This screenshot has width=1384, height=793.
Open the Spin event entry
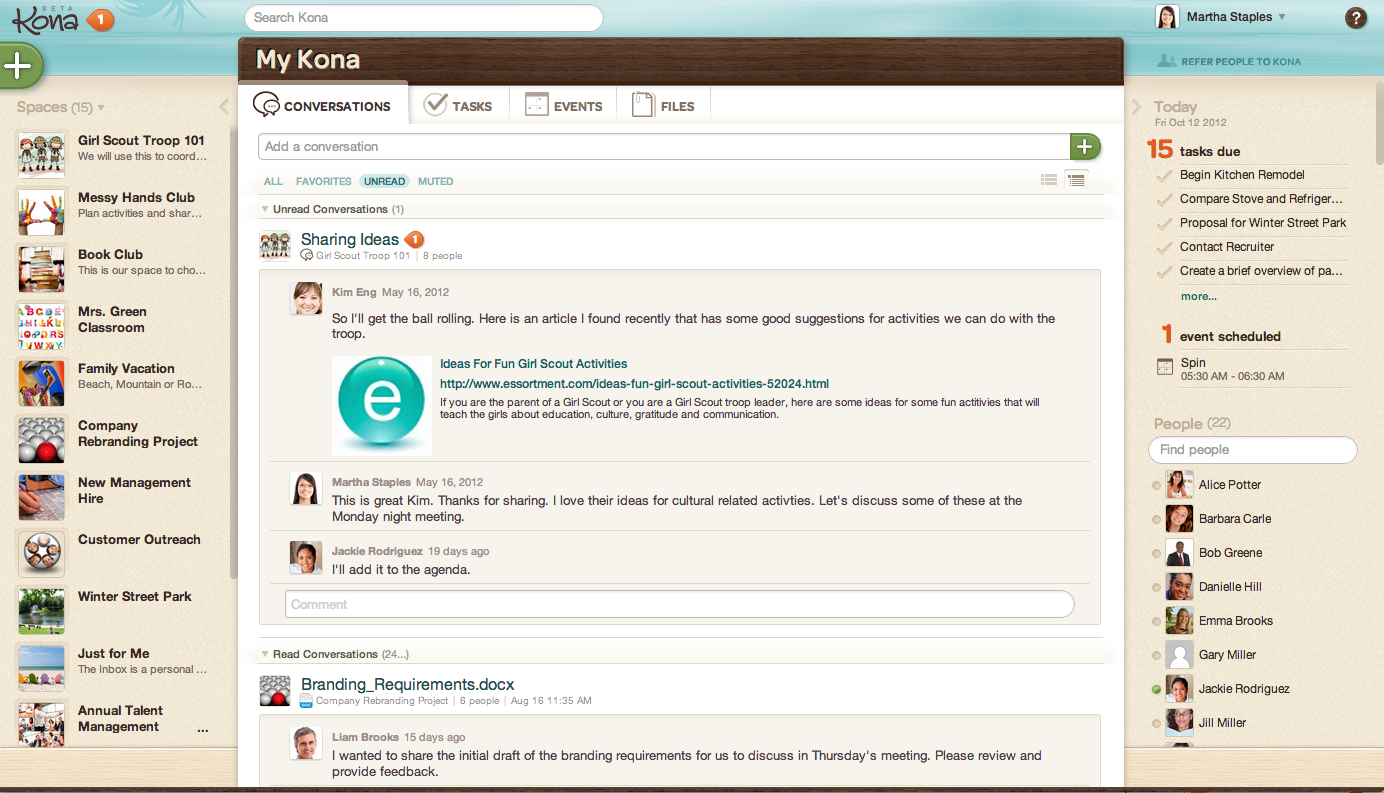[1232, 369]
